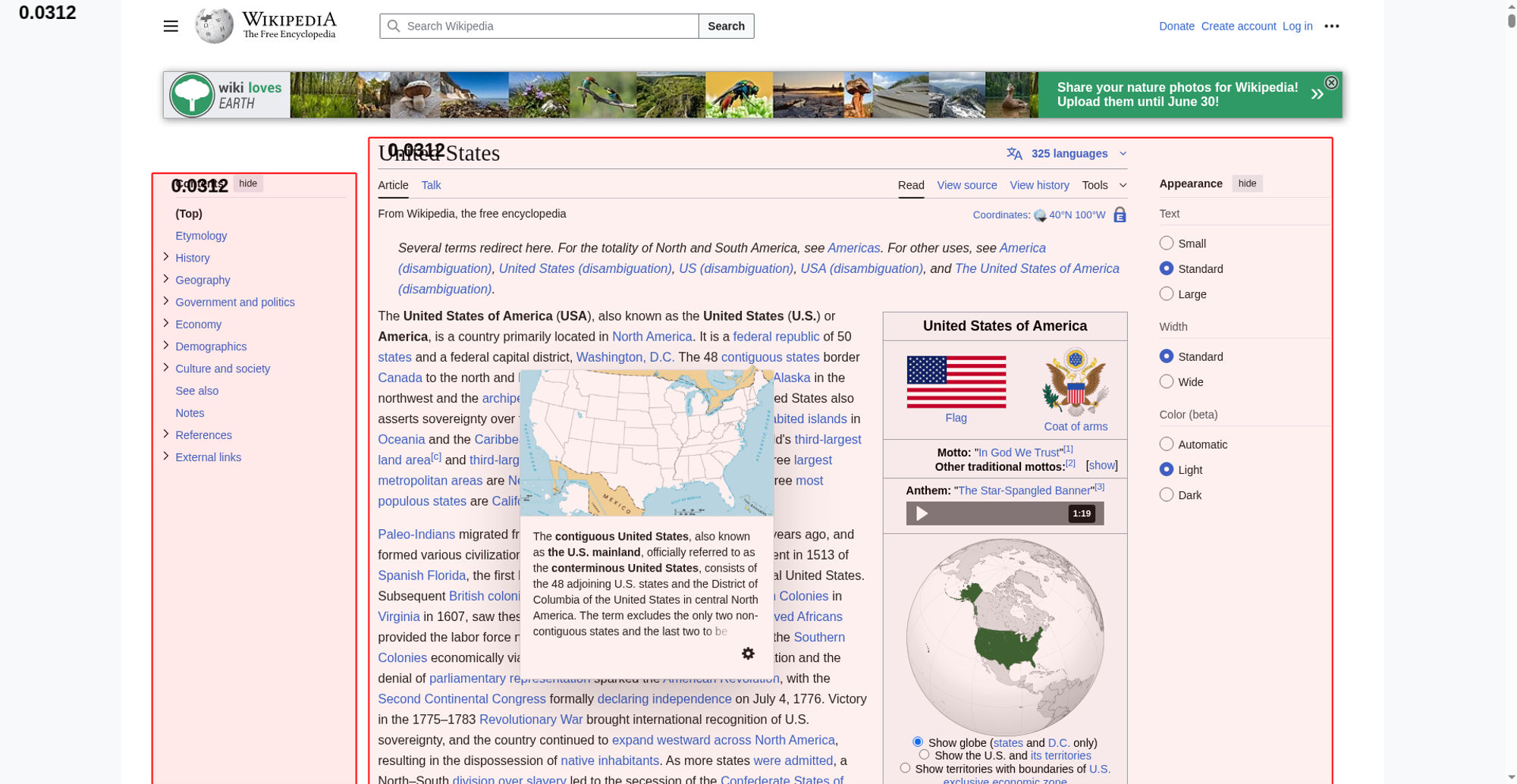1517x784 pixels.
Task: Select the Read tab
Action: 911,185
